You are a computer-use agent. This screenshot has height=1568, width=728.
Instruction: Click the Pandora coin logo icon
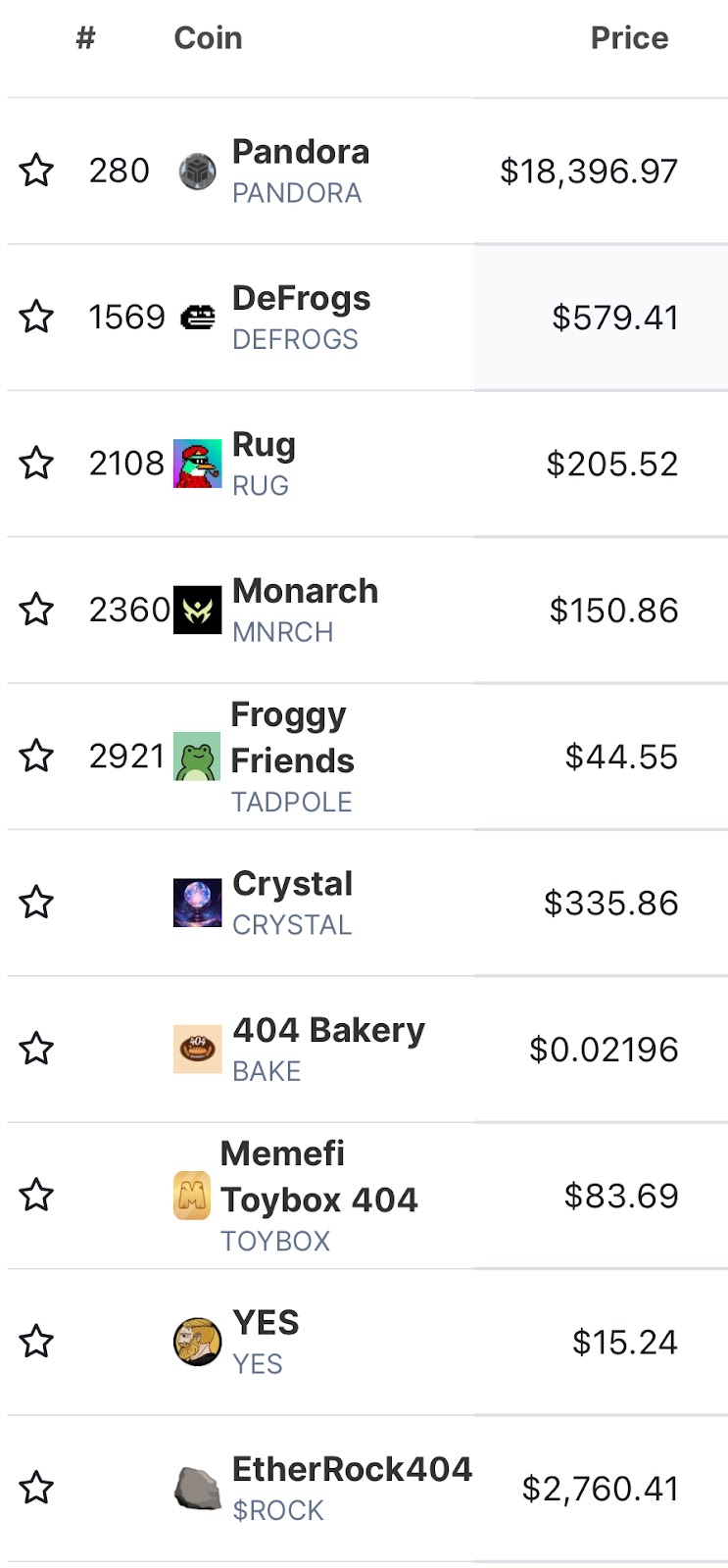pos(197,171)
